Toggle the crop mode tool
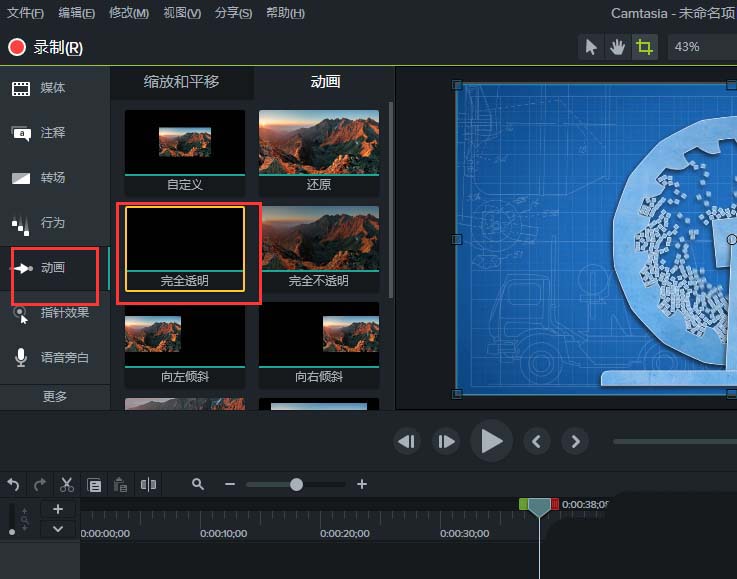This screenshot has width=737, height=579. pos(645,47)
